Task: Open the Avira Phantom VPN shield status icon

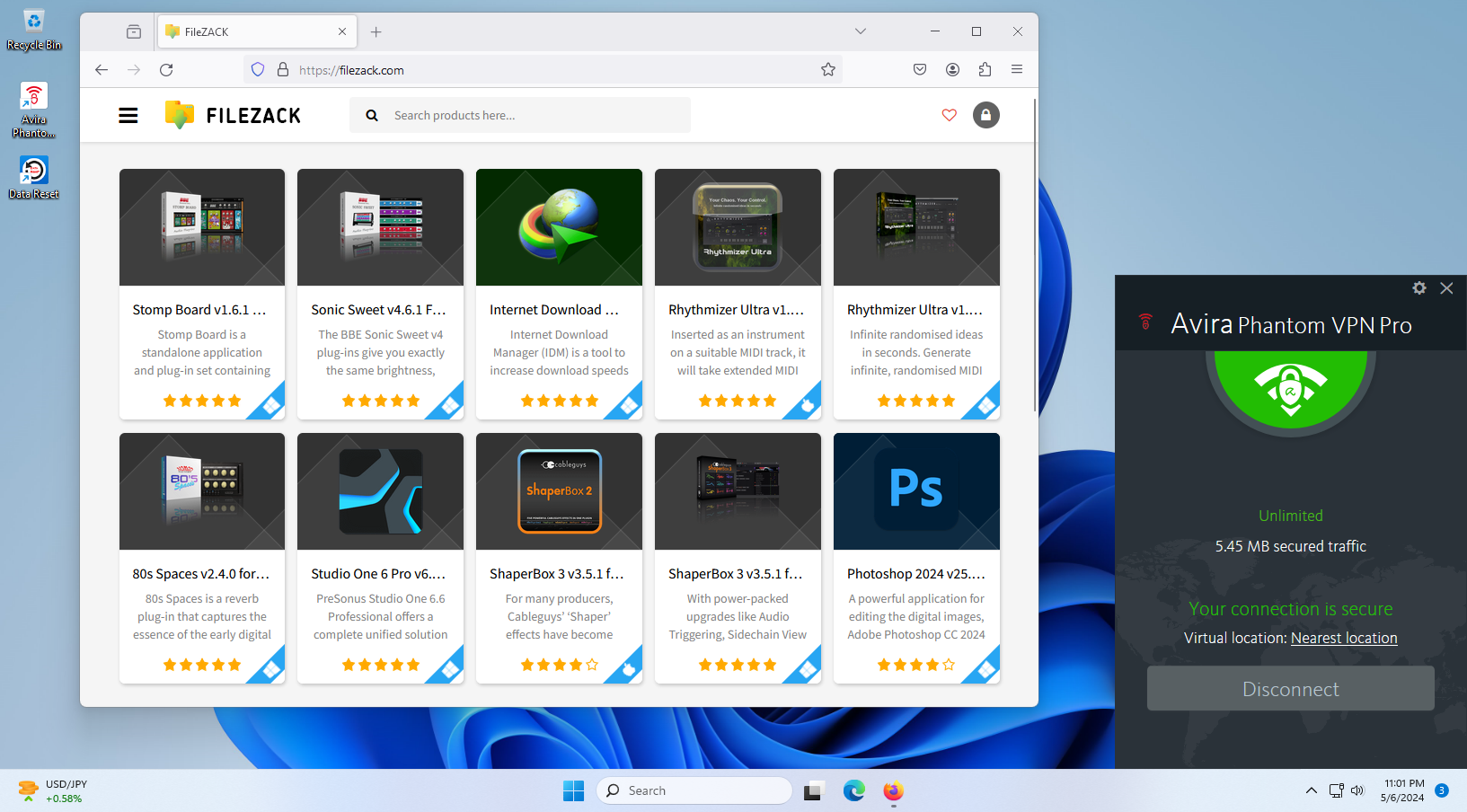Action: [x=1291, y=390]
